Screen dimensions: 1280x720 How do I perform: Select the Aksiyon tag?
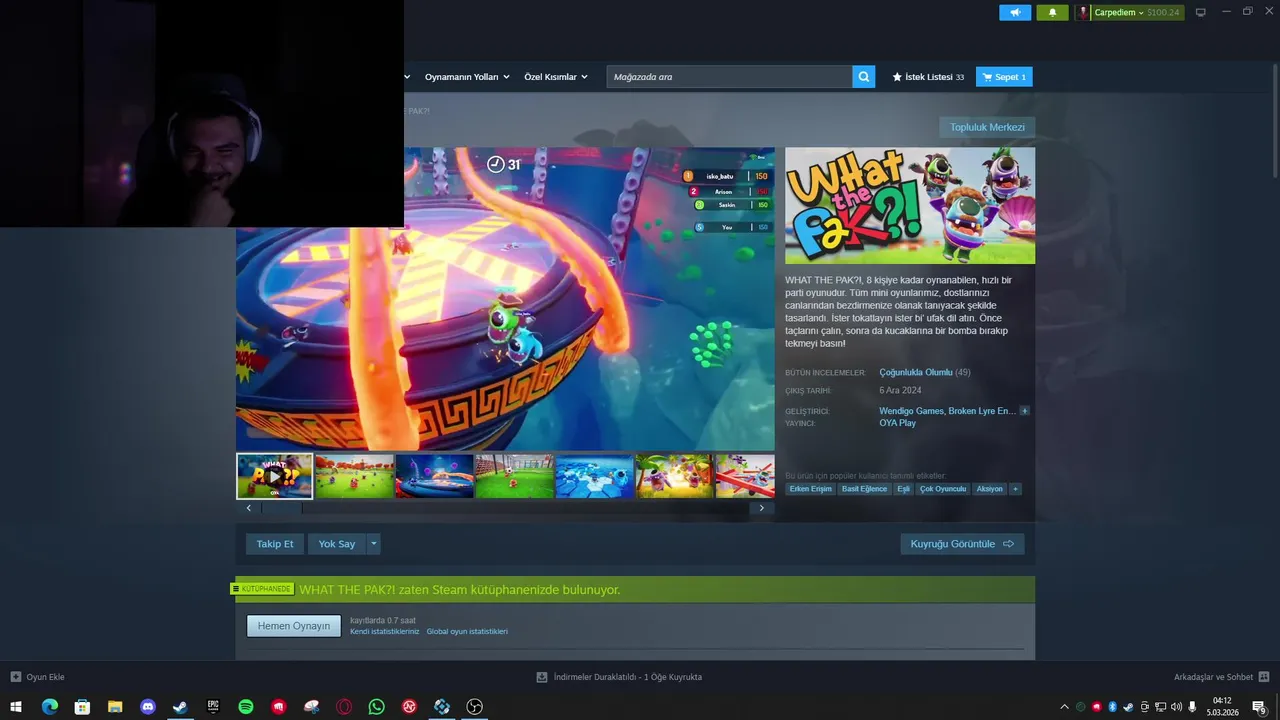point(989,489)
